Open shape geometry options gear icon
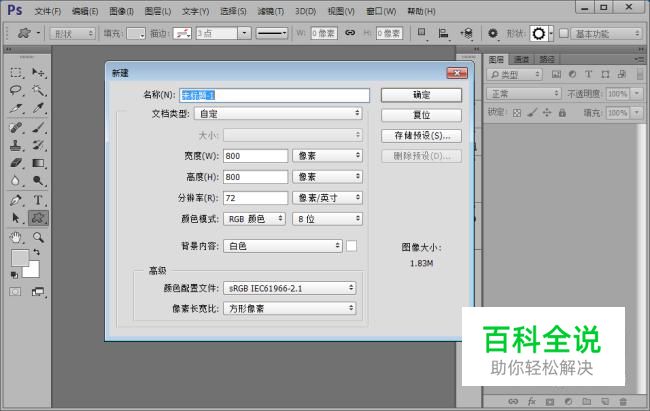Image resolution: width=650 pixels, height=411 pixels. coord(492,33)
